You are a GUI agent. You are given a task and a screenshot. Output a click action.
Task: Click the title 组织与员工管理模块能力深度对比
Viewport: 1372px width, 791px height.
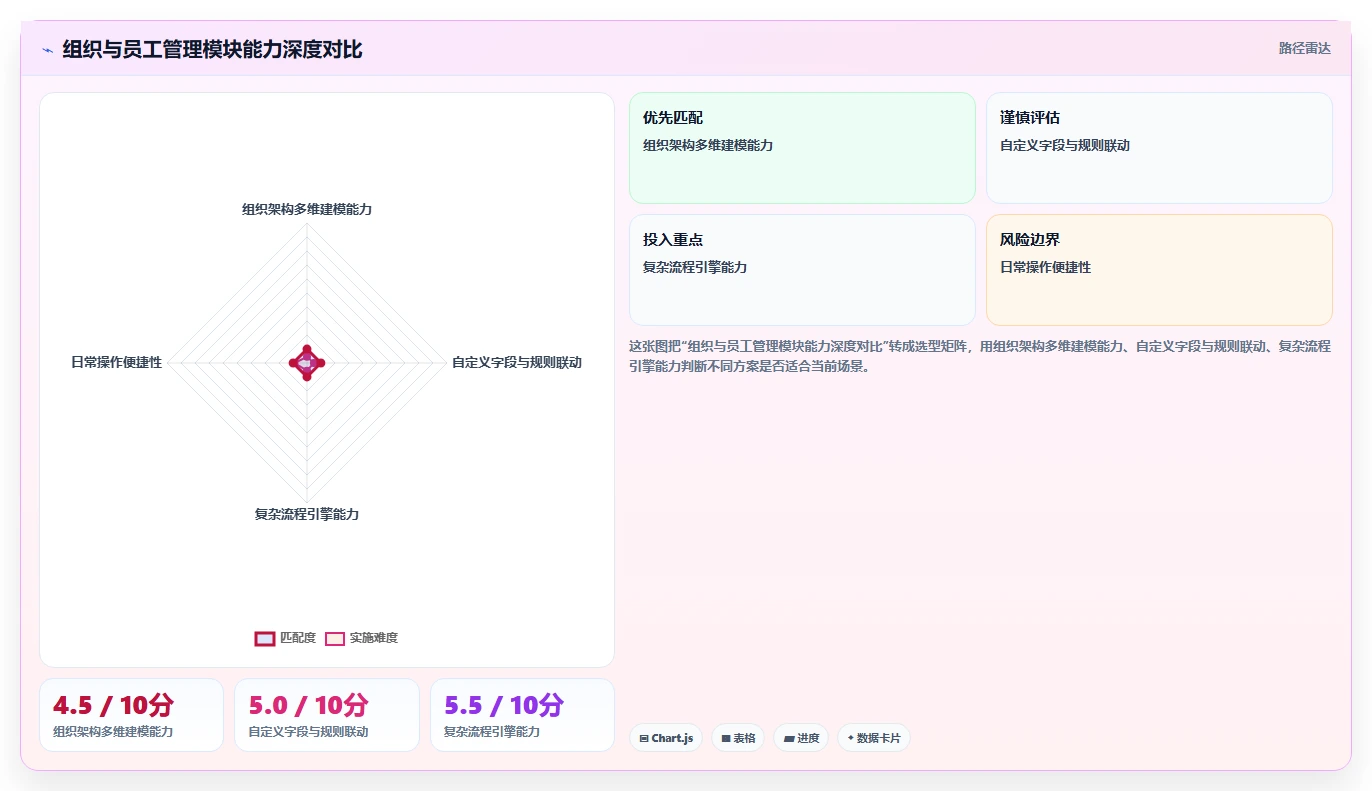click(x=212, y=49)
